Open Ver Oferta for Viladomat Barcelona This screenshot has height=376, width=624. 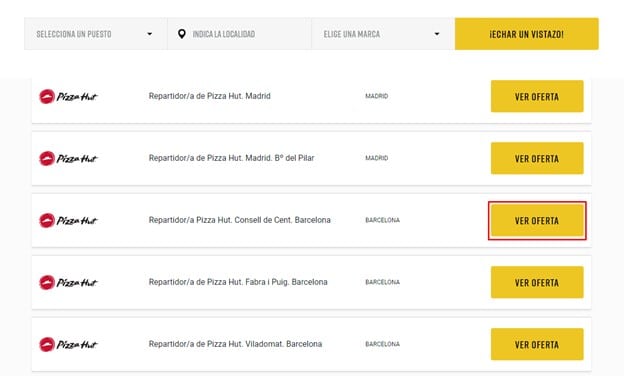[537, 345]
